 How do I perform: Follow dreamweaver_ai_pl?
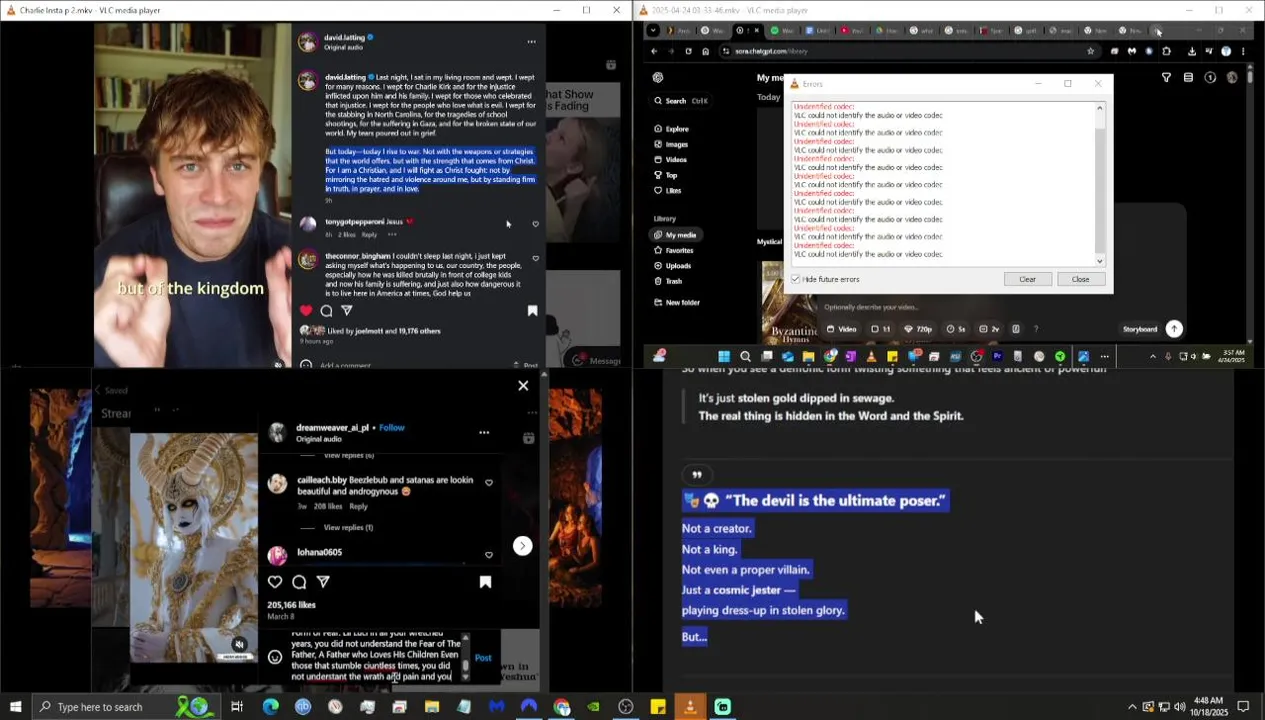pyautogui.click(x=392, y=427)
